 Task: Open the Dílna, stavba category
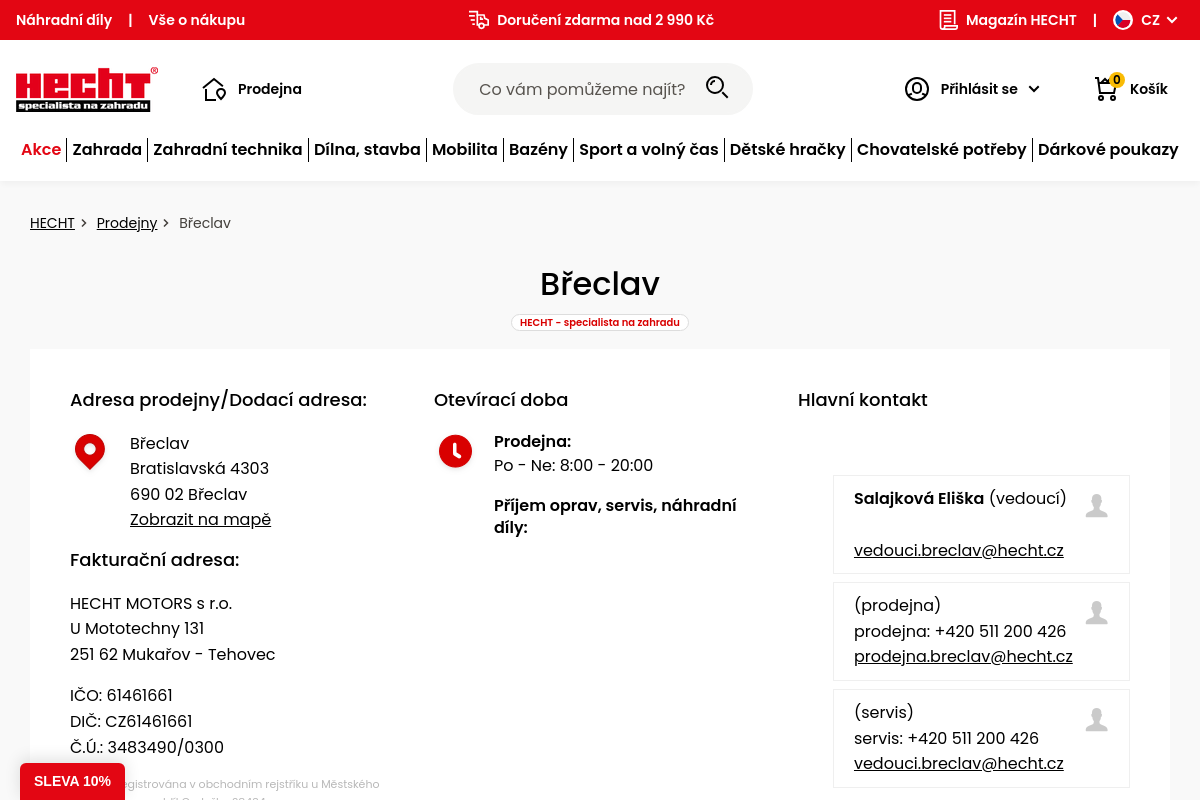click(367, 150)
